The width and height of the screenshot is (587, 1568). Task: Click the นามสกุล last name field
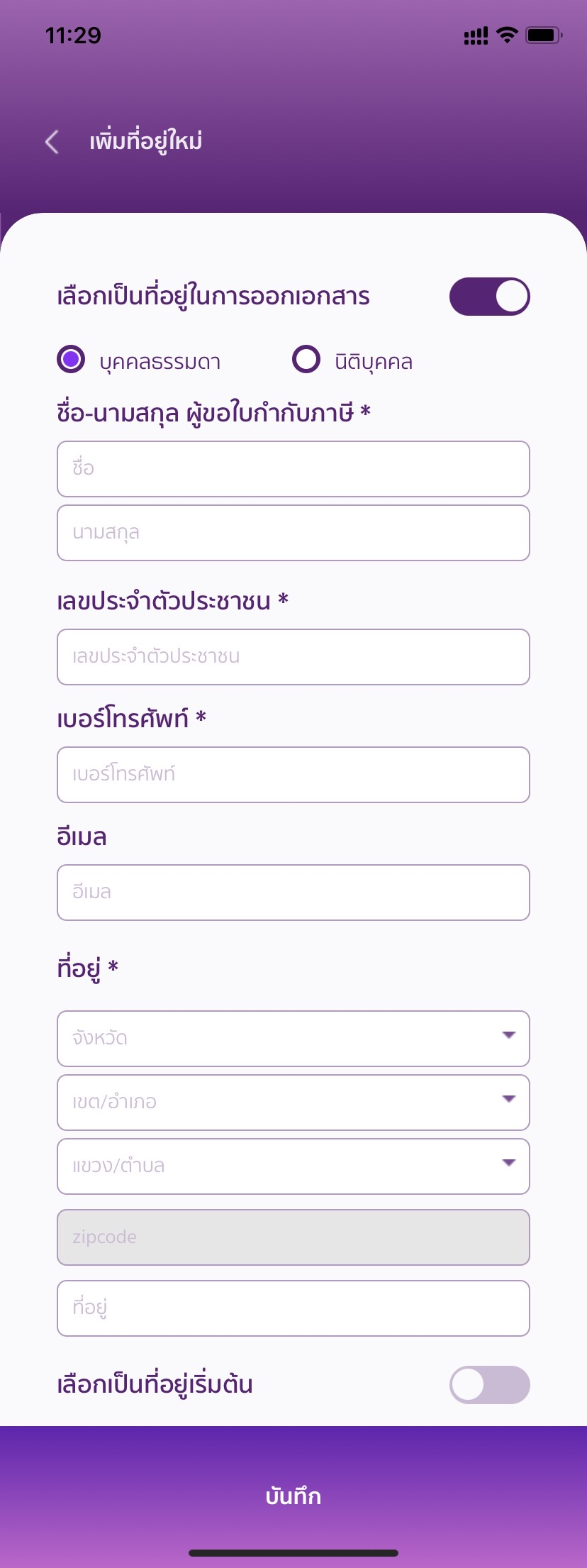(x=293, y=533)
